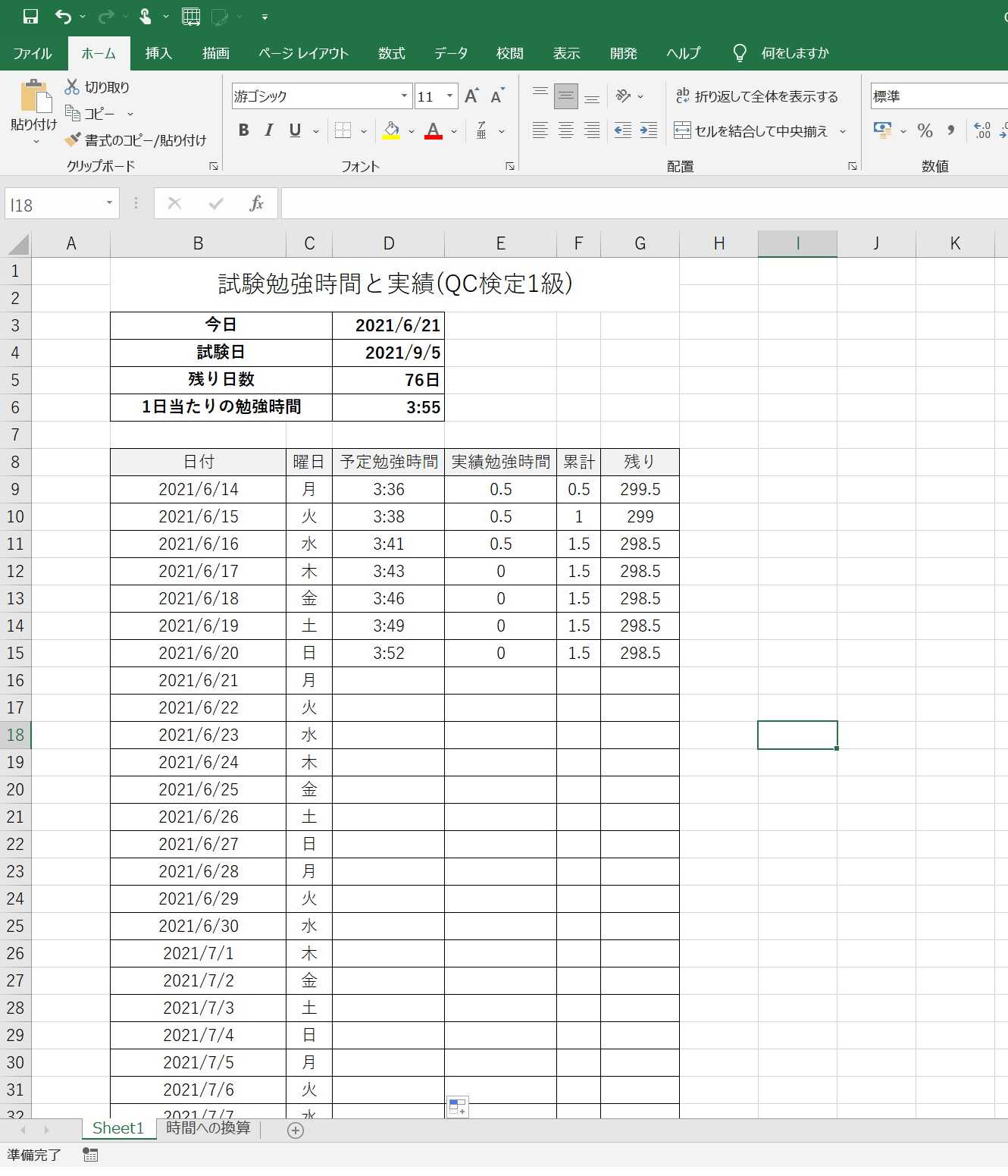The width and height of the screenshot is (1008, 1176).
Task: Click the confirm checkmark in formula bar
Action: click(x=216, y=203)
